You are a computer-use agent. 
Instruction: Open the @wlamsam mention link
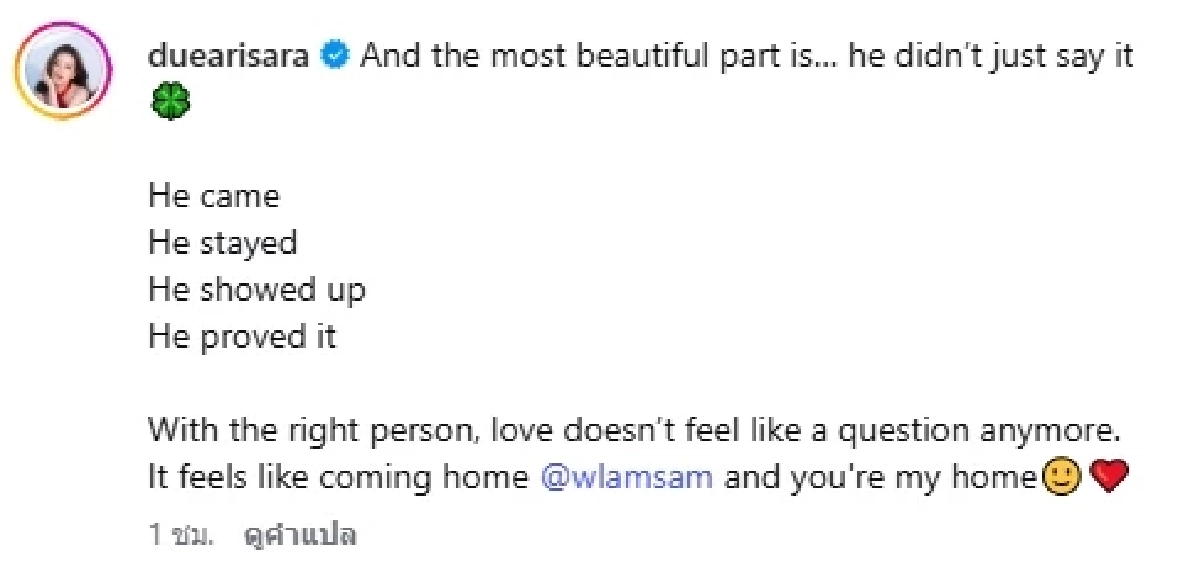coord(627,477)
